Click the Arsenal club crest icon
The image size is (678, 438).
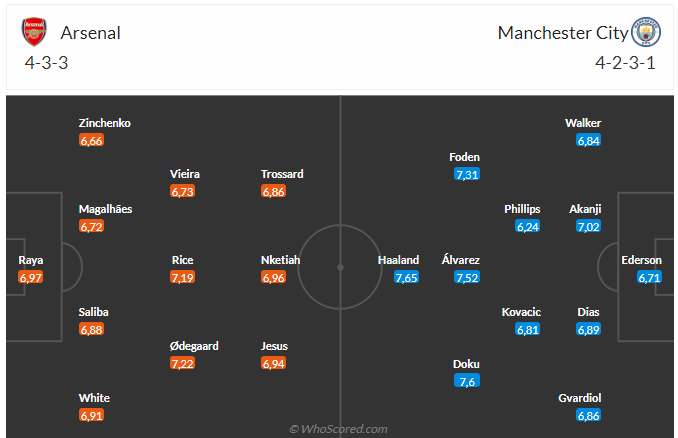pos(34,32)
